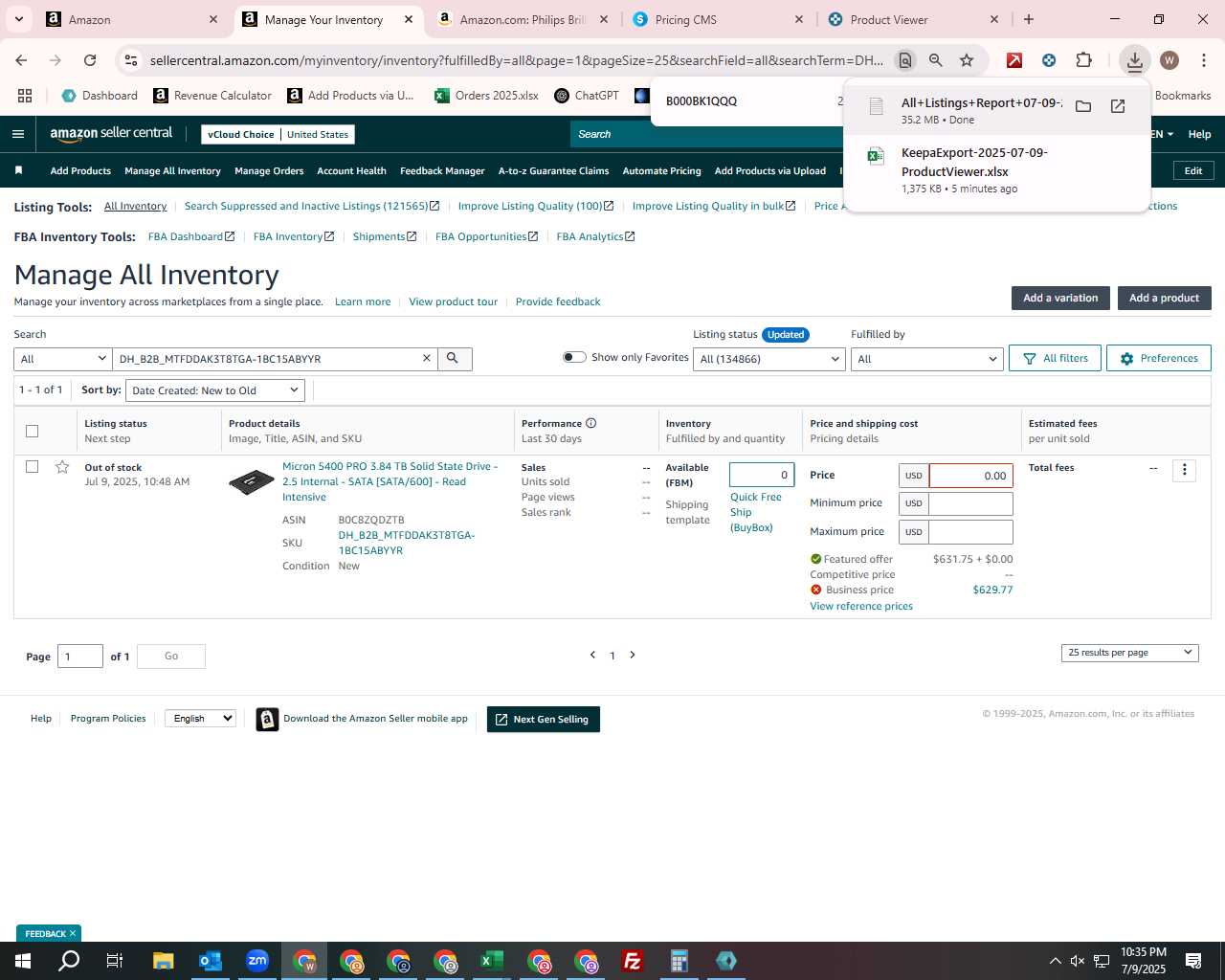Check the checkbox for the Micron 5400 PRO row
The image size is (1225, 980).
click(32, 467)
